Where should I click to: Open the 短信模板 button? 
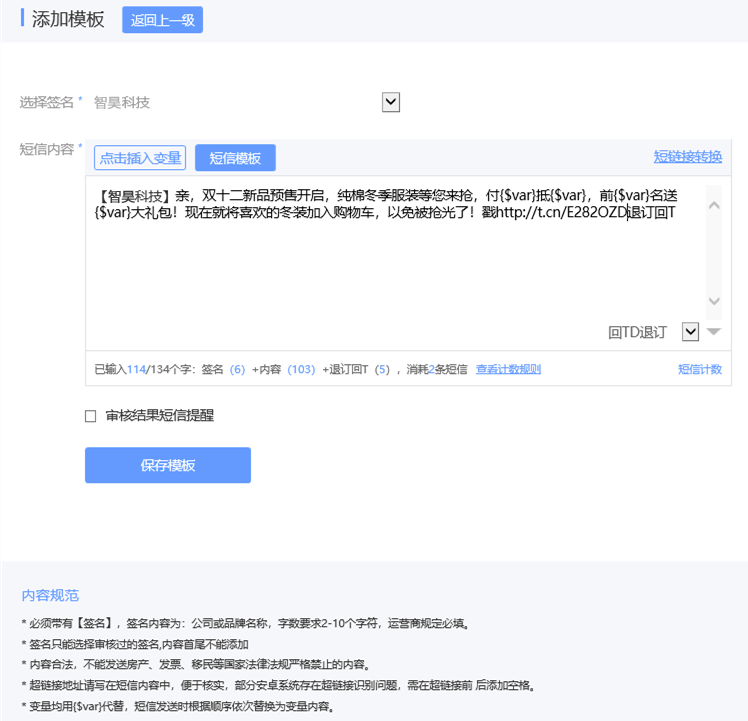point(235,158)
